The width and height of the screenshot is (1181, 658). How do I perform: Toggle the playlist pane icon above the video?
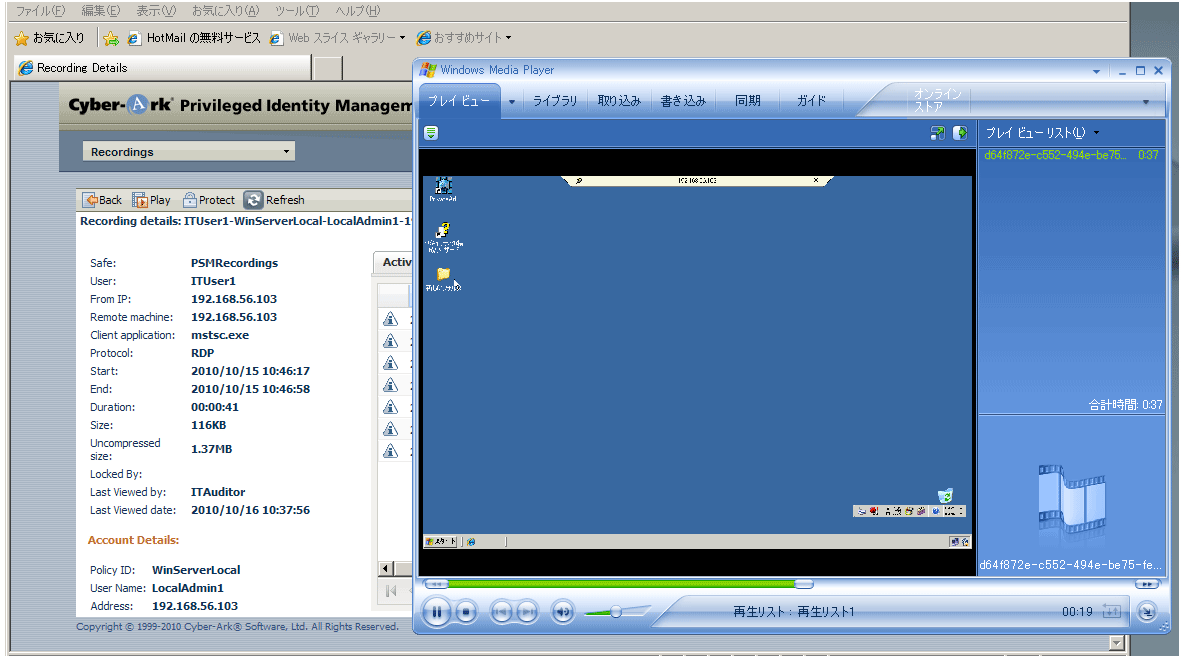[x=960, y=133]
